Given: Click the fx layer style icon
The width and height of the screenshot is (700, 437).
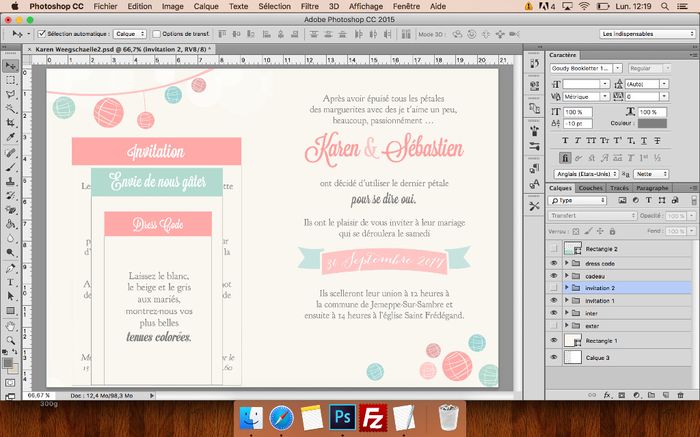Looking at the screenshot, I should [607, 396].
